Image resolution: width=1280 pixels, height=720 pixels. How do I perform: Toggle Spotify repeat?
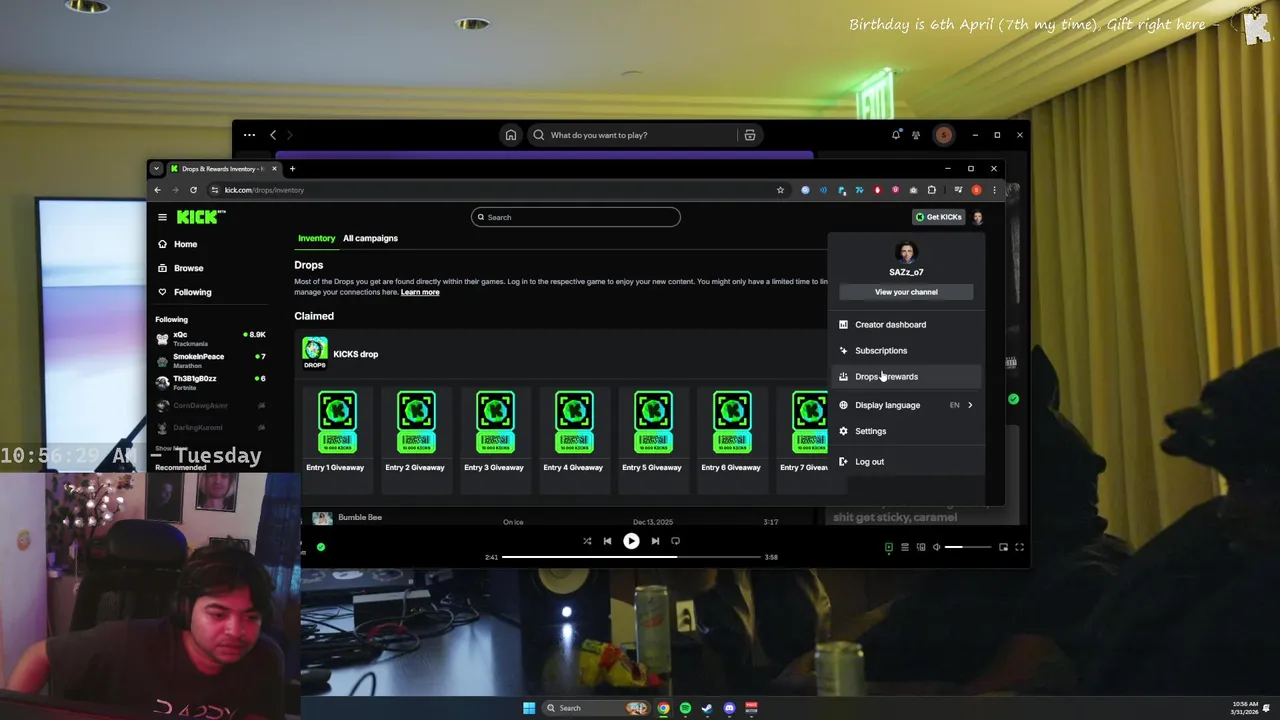point(675,541)
